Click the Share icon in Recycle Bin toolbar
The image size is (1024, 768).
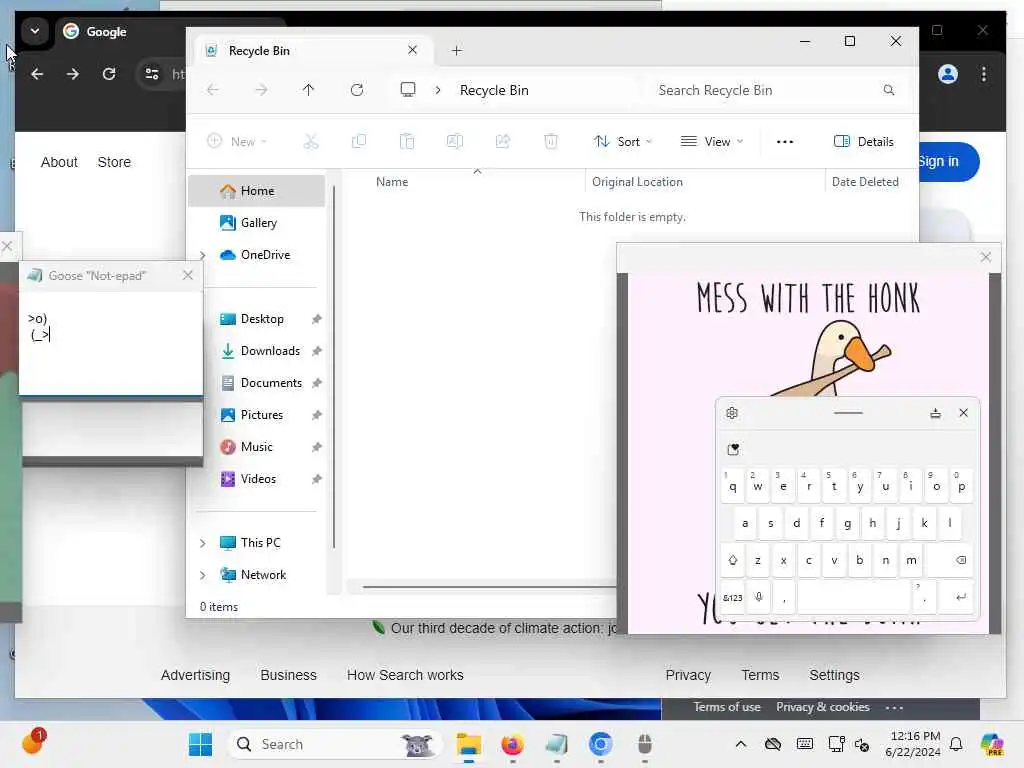point(503,141)
